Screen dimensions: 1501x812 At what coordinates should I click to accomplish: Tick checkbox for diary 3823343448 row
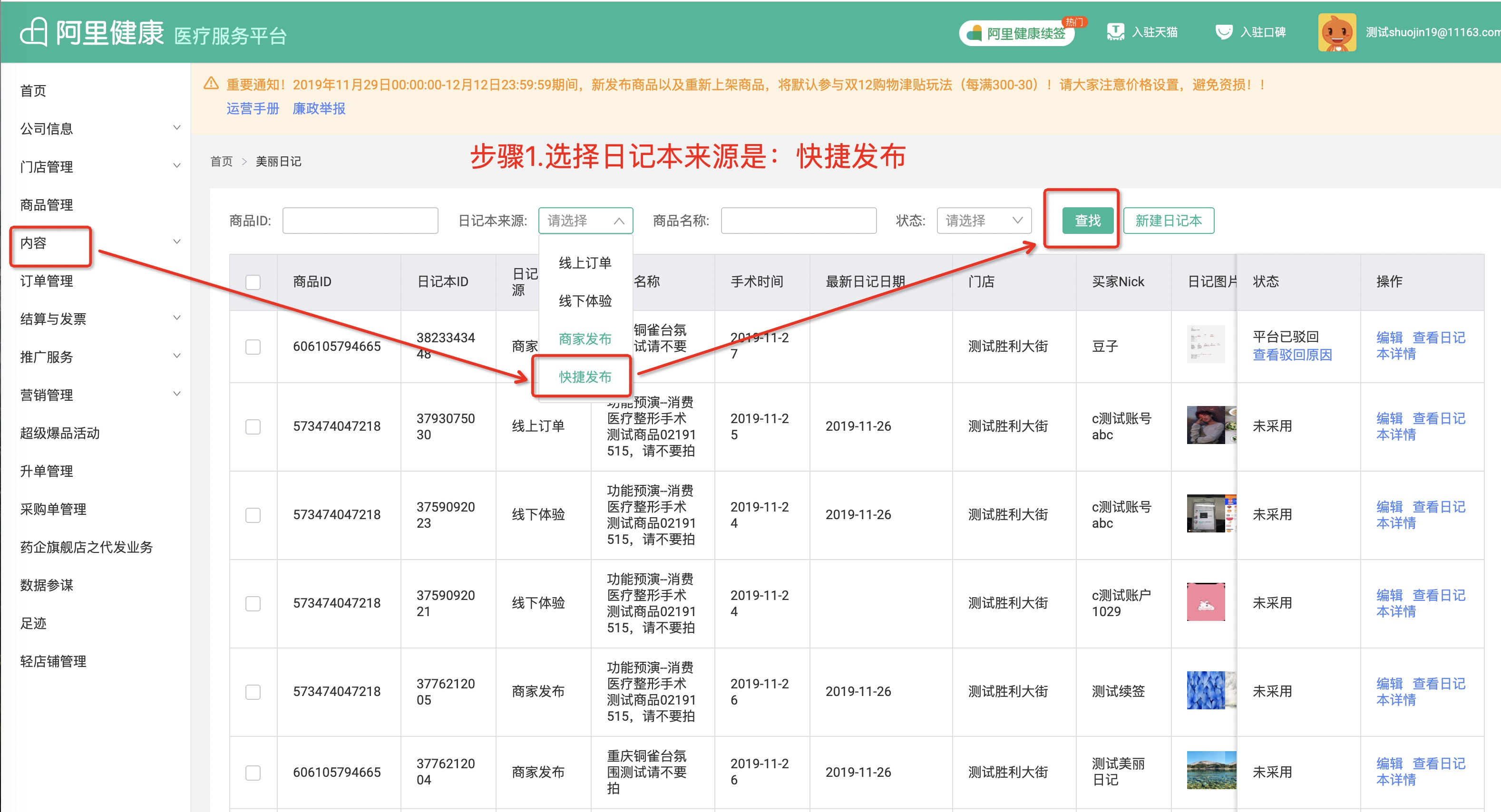click(x=253, y=347)
